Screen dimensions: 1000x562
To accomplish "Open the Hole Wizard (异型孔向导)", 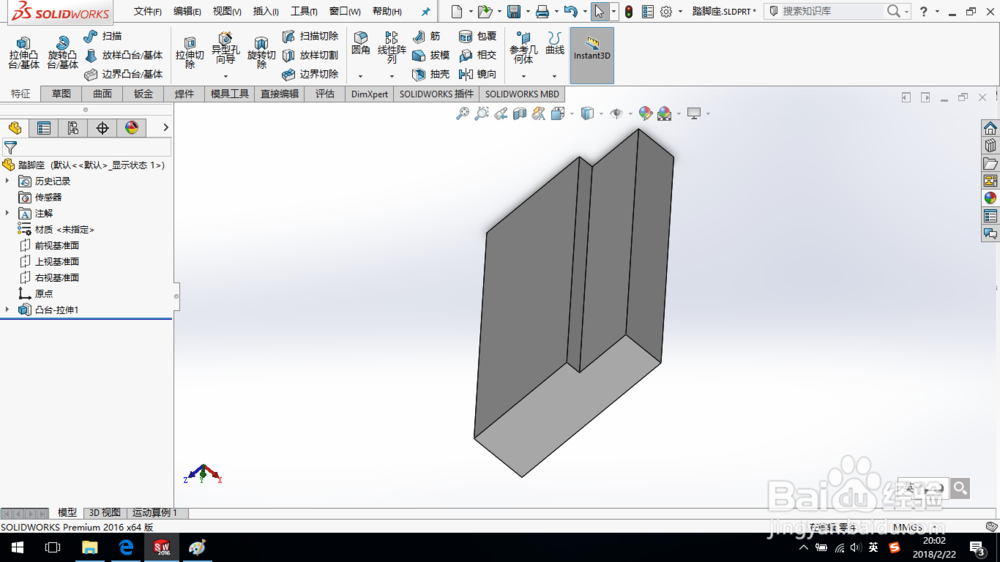I will [x=225, y=48].
